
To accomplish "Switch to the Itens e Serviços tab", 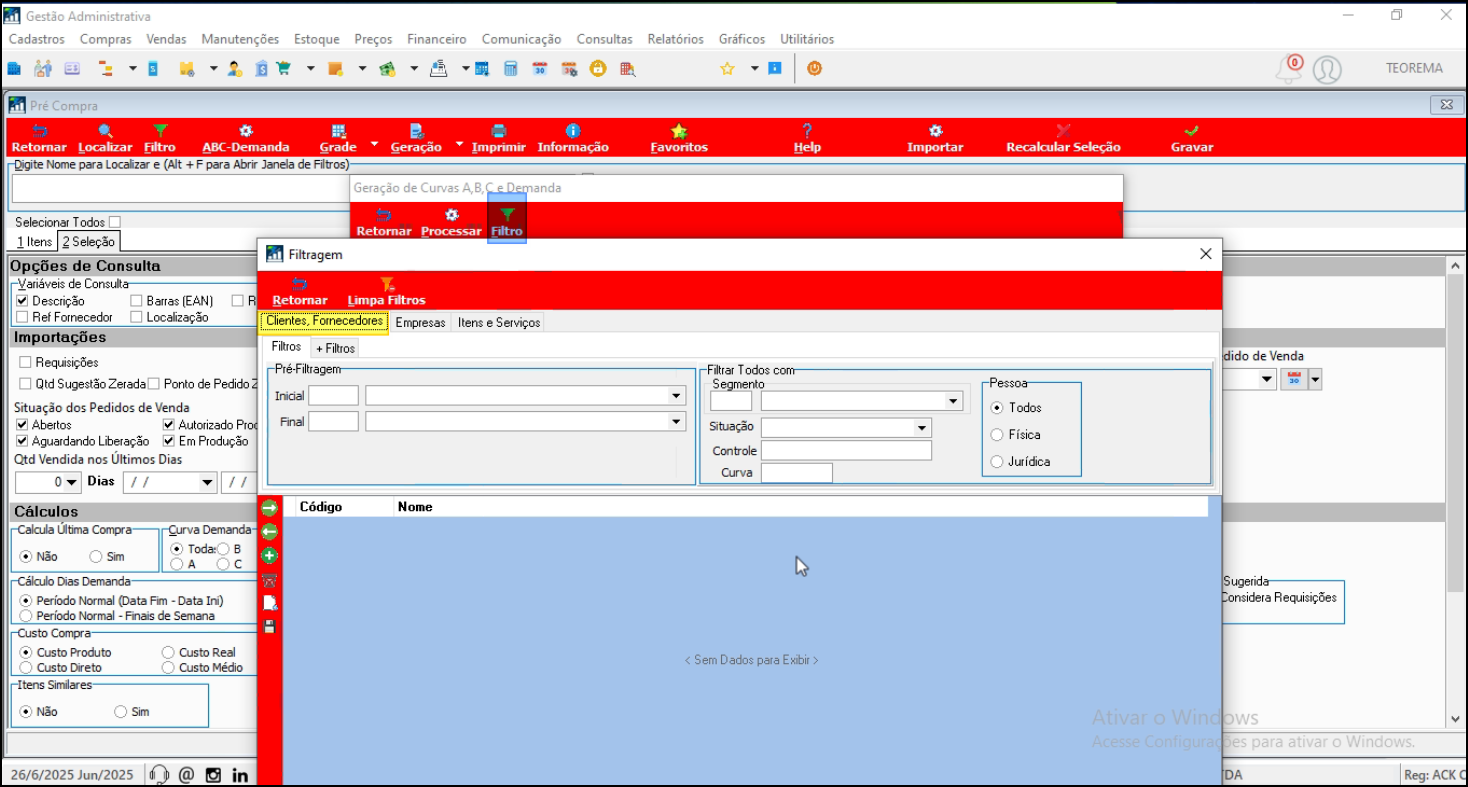I will point(499,322).
